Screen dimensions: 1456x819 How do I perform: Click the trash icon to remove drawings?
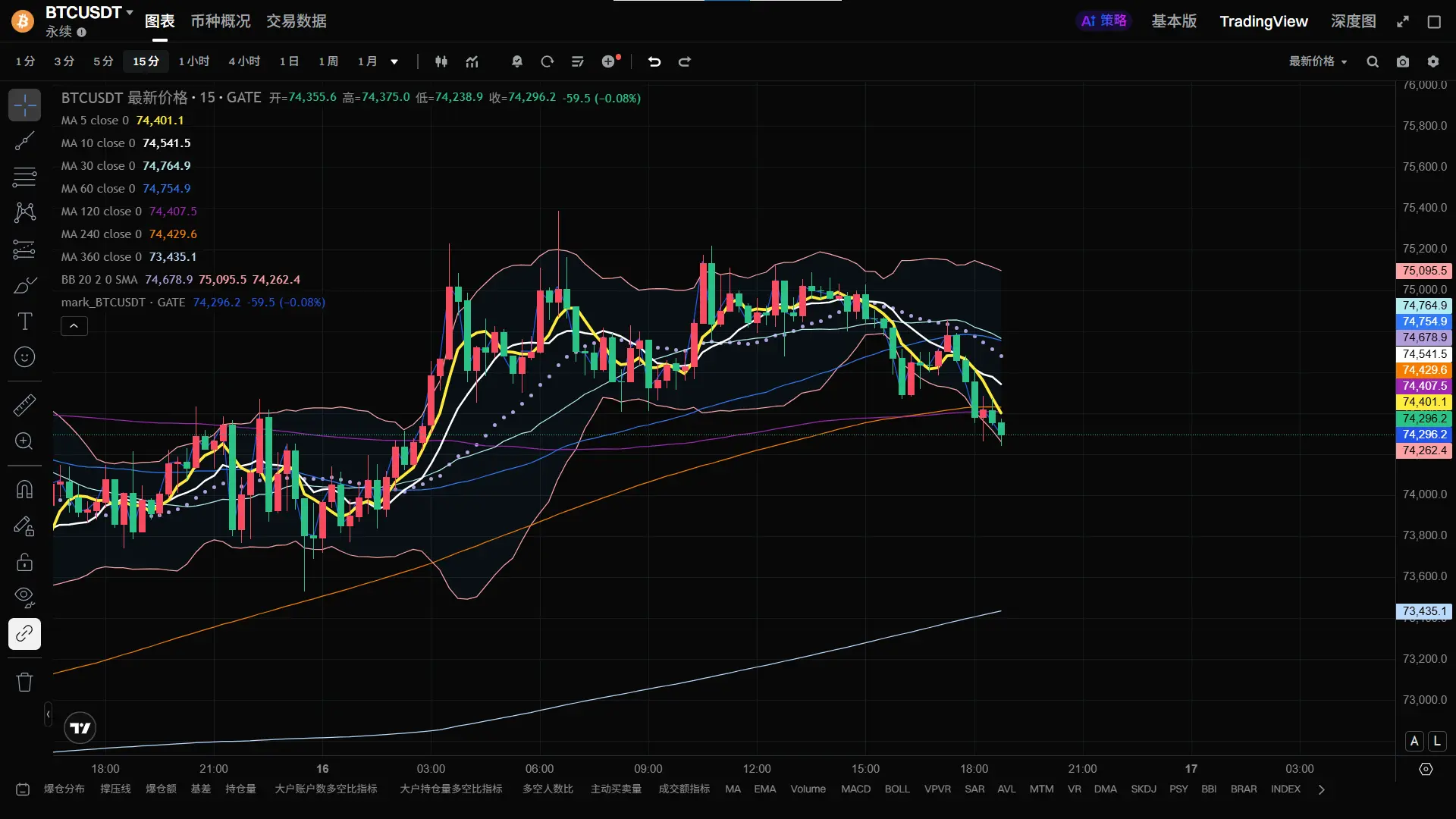click(x=24, y=682)
